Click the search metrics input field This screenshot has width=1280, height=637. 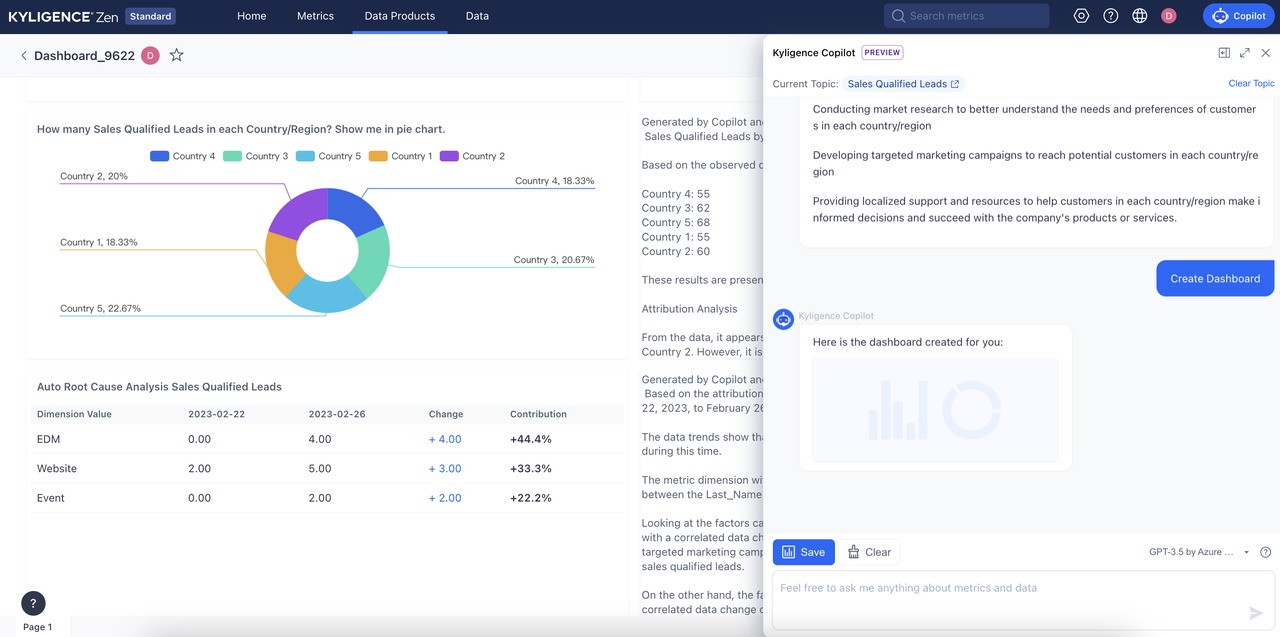tap(966, 15)
